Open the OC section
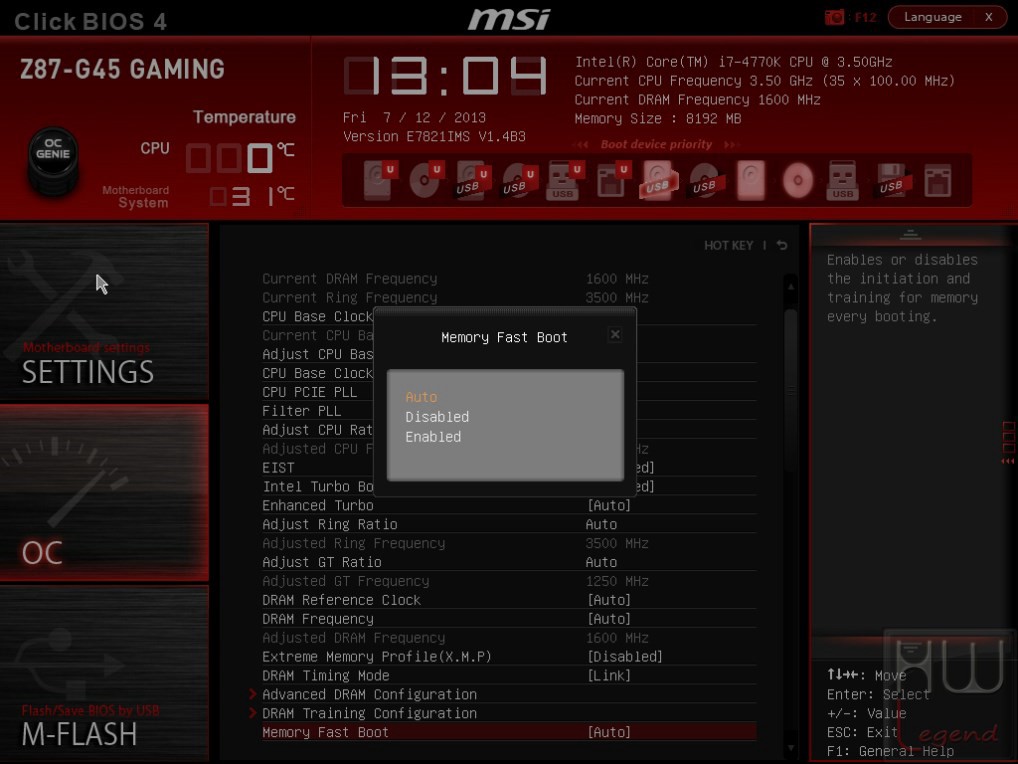 coord(104,493)
